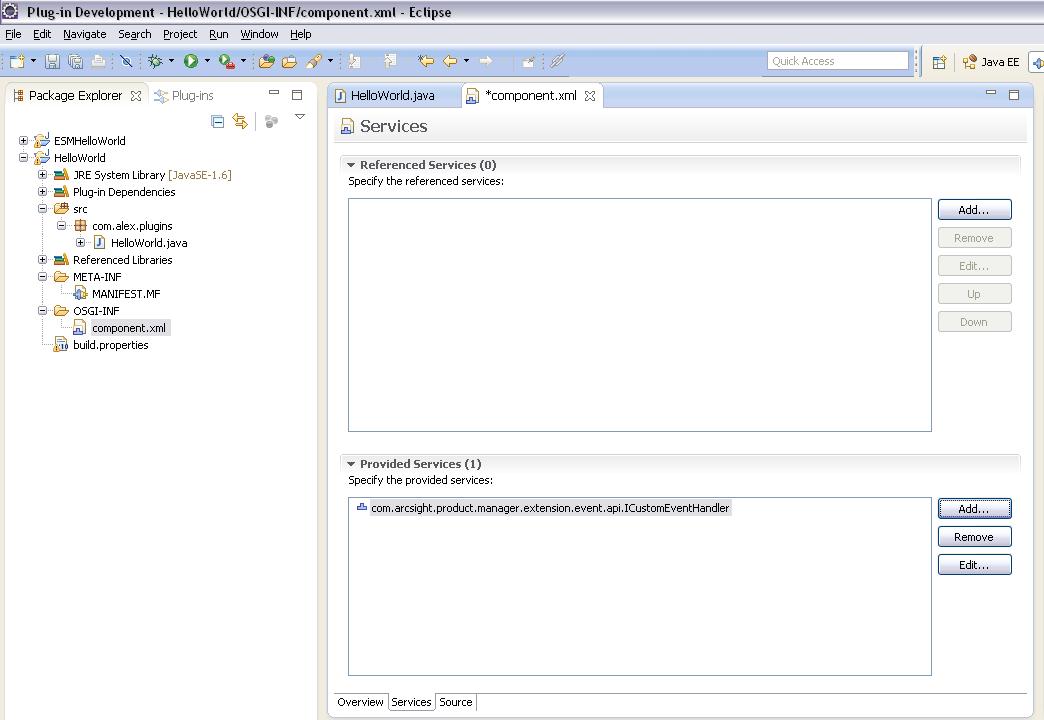The image size is (1044, 720).
Task: Click the New wizard toolbar icon
Action: [17, 61]
